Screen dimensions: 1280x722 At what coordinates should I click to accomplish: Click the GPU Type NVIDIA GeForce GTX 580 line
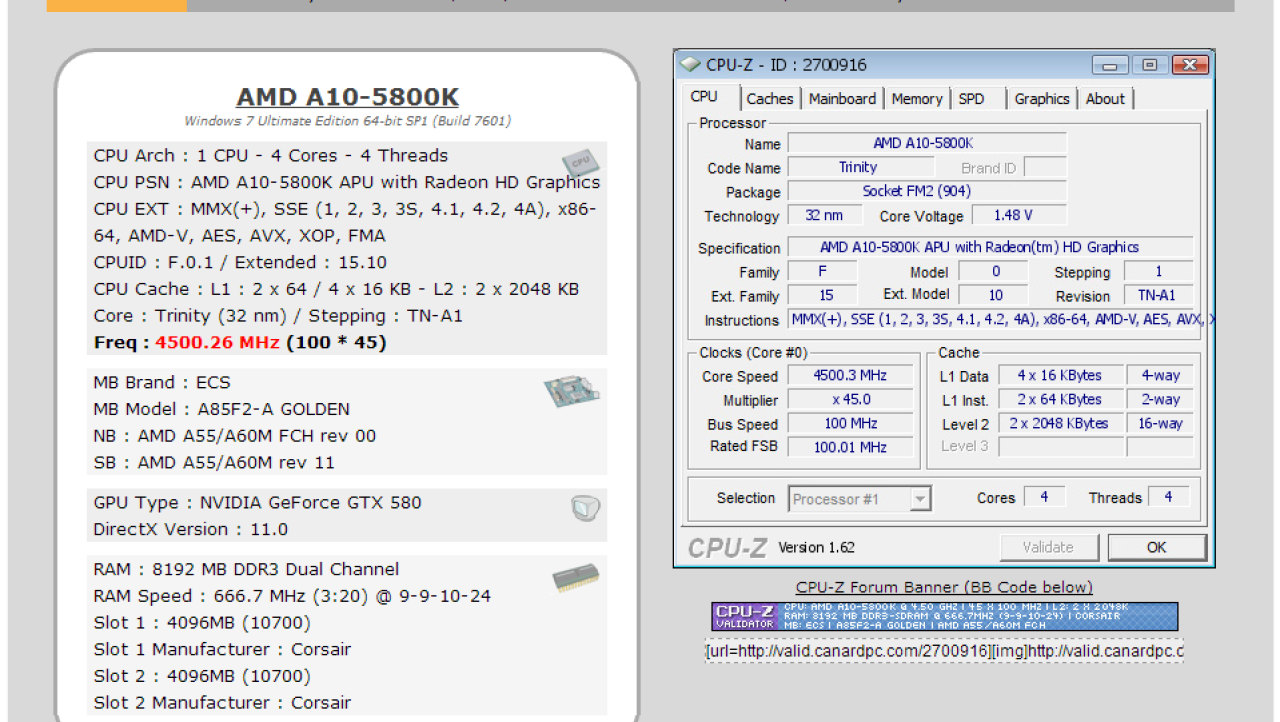[258, 503]
